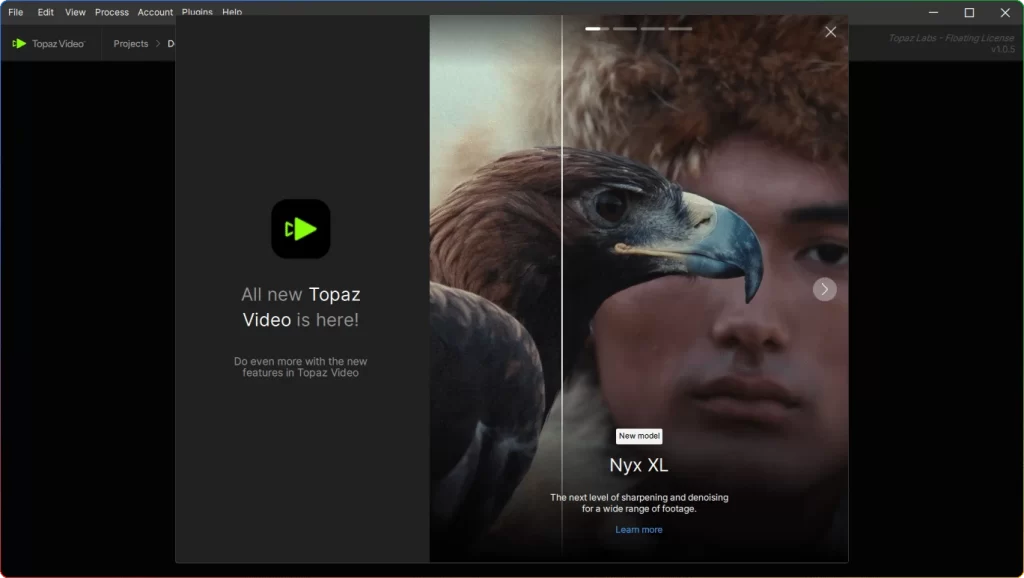This screenshot has width=1024, height=578.
Task: Open the Plugins menu
Action: click(197, 12)
